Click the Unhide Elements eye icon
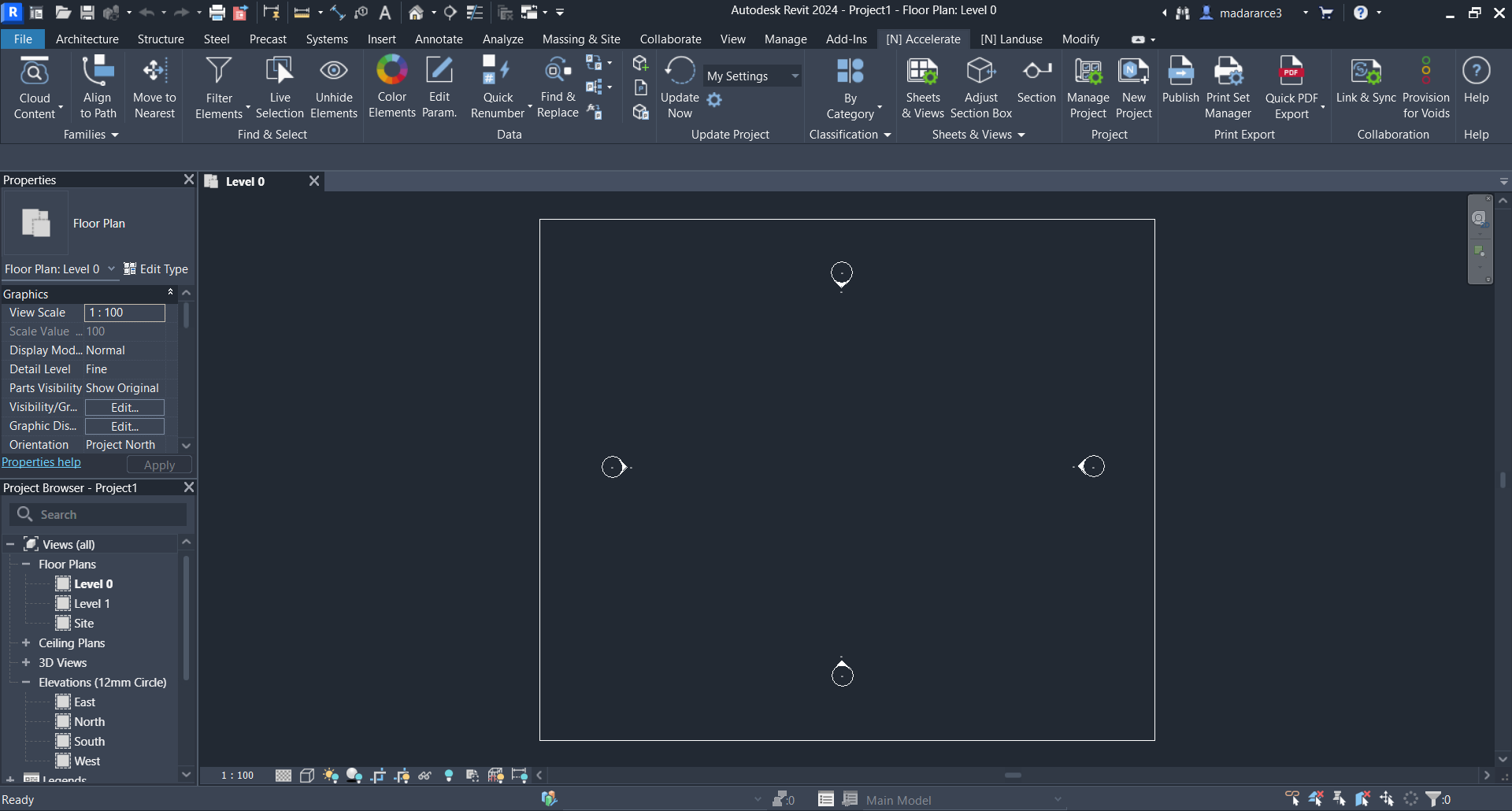Viewport: 1512px width, 811px height. 334,71
